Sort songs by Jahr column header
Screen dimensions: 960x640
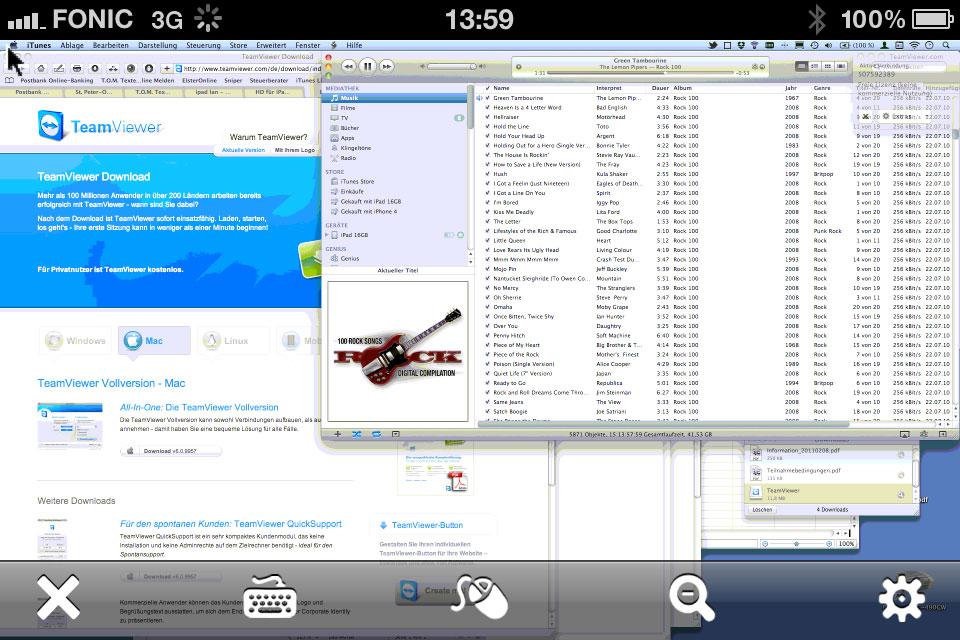tap(791, 88)
